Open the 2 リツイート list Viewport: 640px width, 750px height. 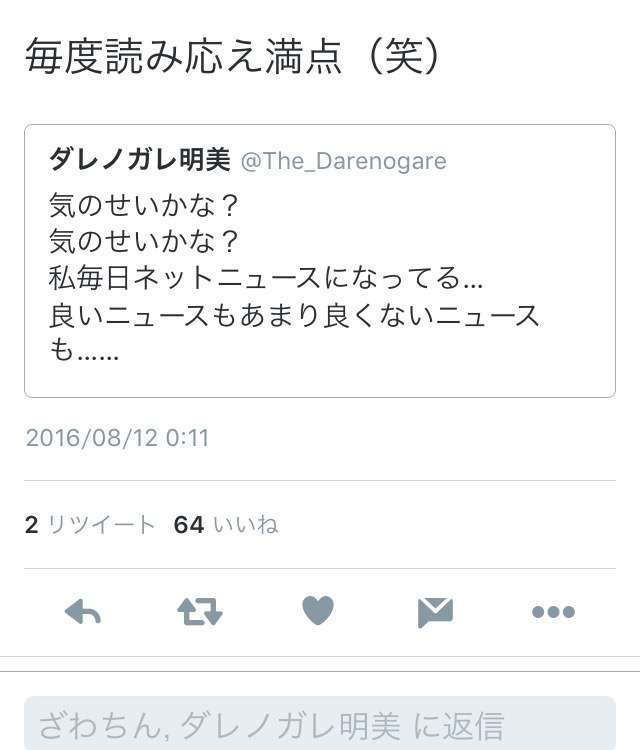(90, 525)
